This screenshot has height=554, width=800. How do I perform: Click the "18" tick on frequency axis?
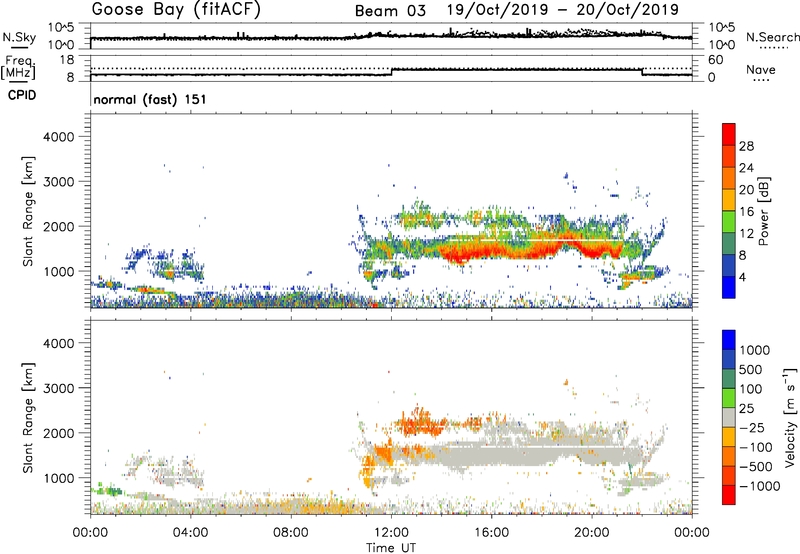67,60
